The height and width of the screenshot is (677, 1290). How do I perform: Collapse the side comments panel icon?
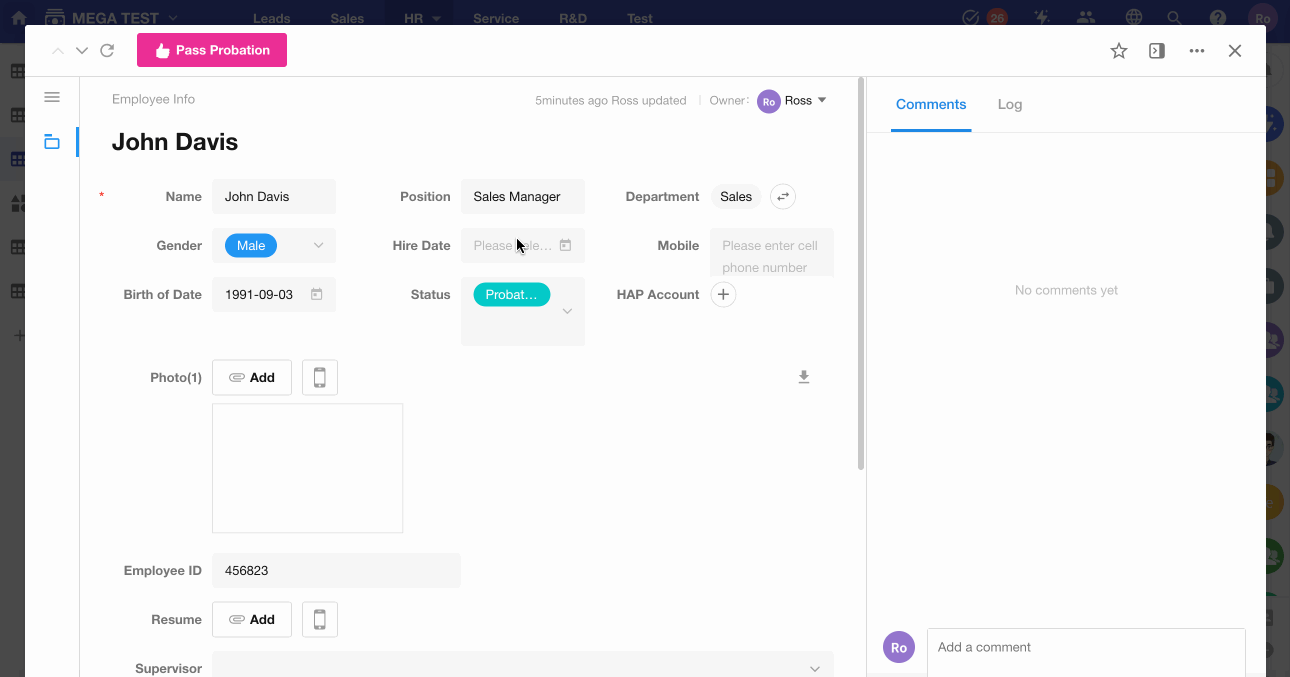(x=1157, y=51)
